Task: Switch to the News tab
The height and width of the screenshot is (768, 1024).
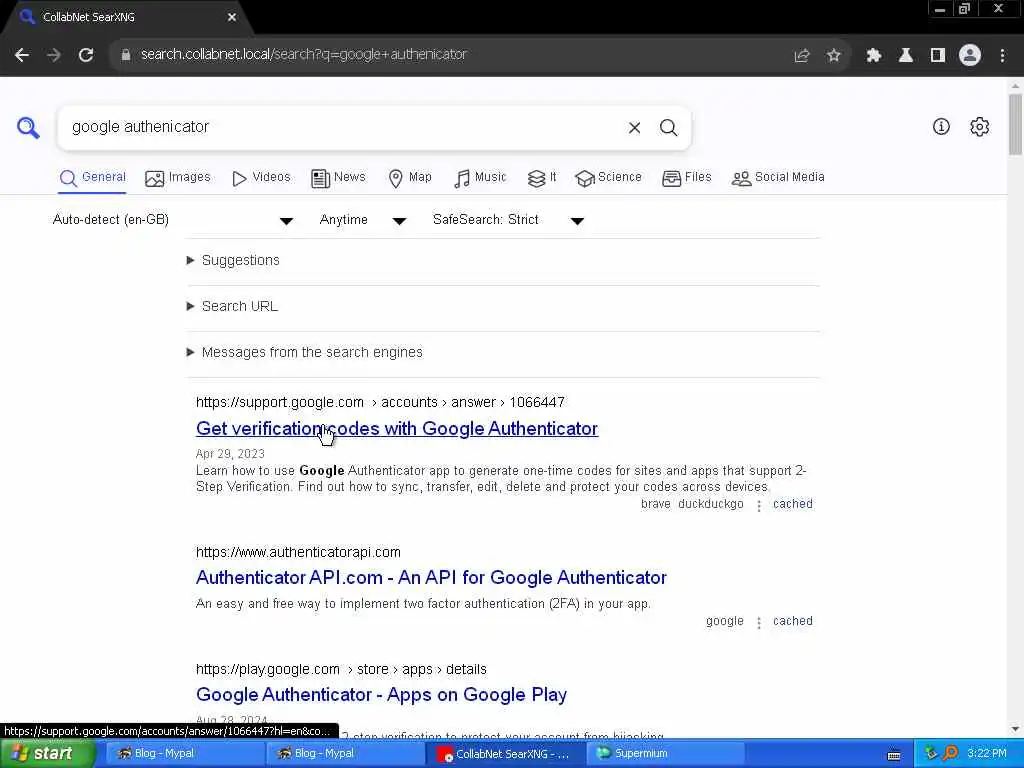Action: click(338, 178)
